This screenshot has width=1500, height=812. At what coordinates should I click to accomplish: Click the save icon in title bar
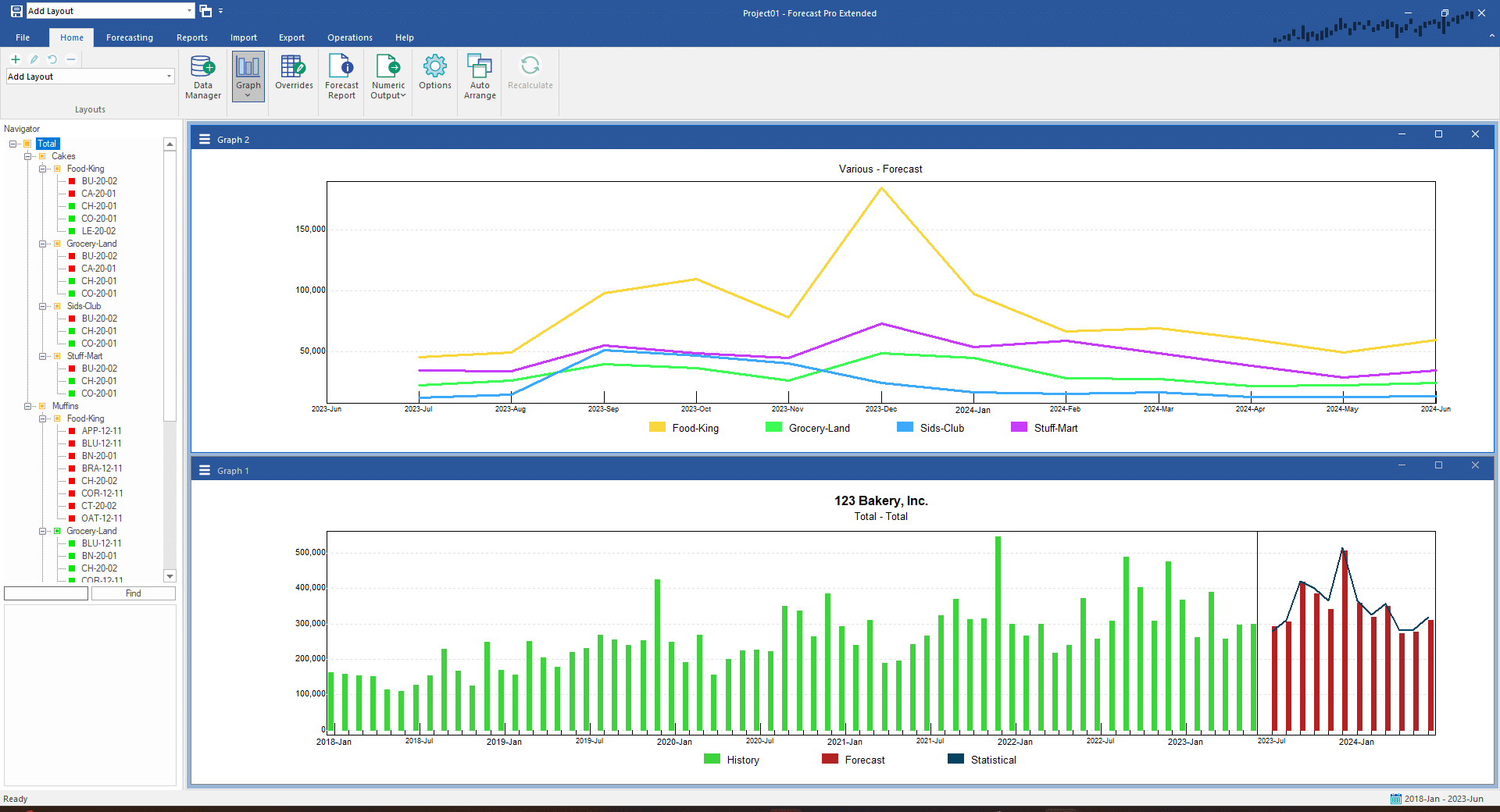point(16,11)
